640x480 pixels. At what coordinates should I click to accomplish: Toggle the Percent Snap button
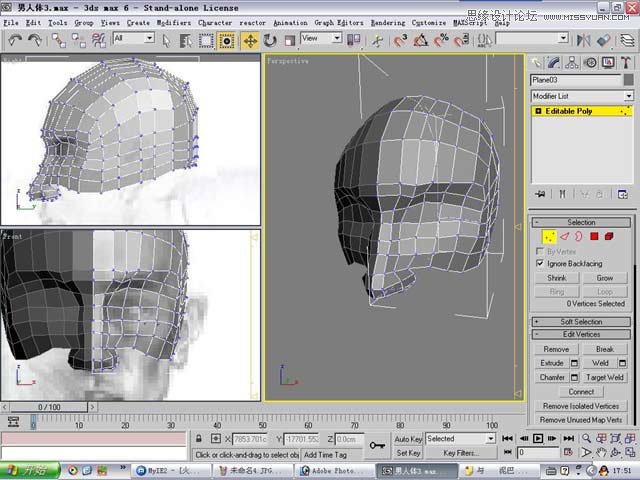point(441,40)
